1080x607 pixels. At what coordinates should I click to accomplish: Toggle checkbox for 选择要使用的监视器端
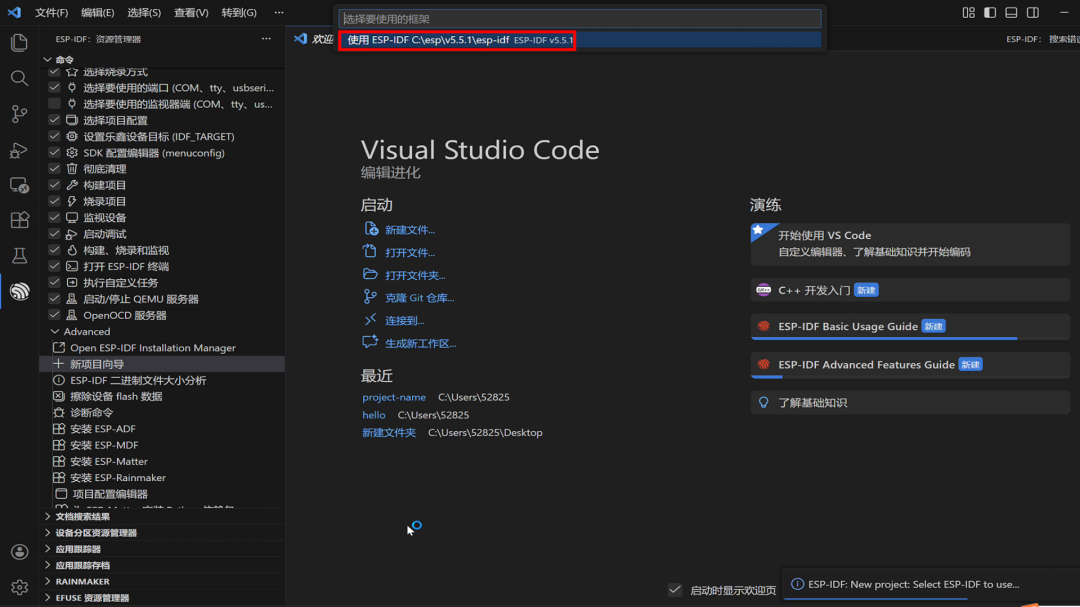coord(54,104)
